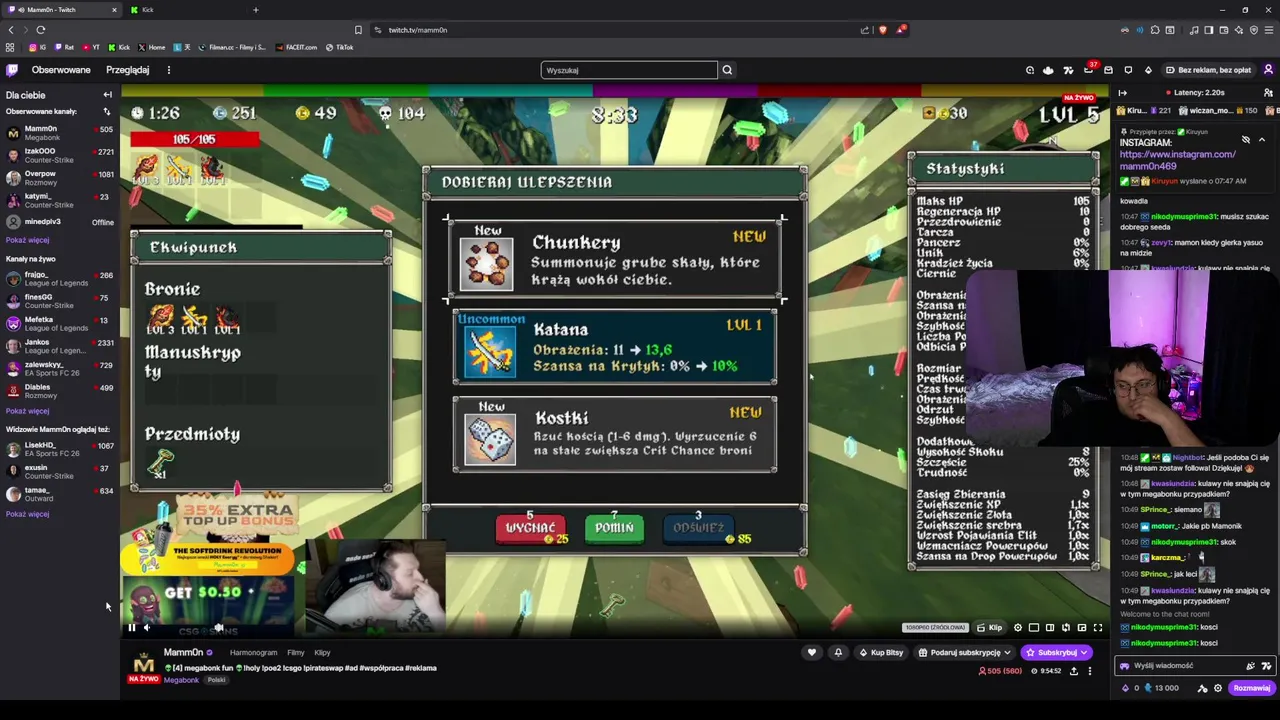The height and width of the screenshot is (720, 1280).
Task: Click the Brave Shields lion icon
Action: [882, 30]
